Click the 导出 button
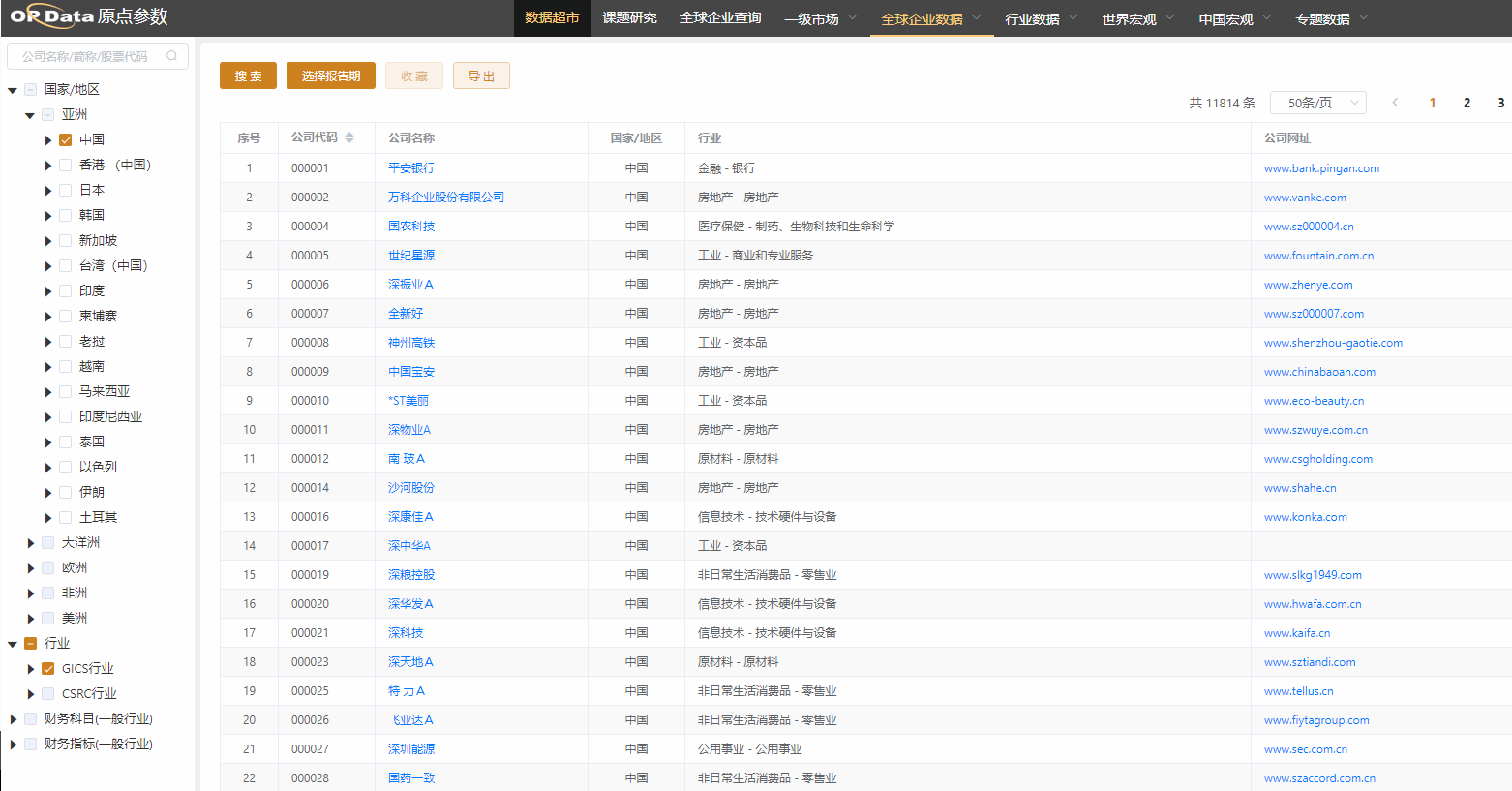The height and width of the screenshot is (791, 1512). pyautogui.click(x=481, y=76)
